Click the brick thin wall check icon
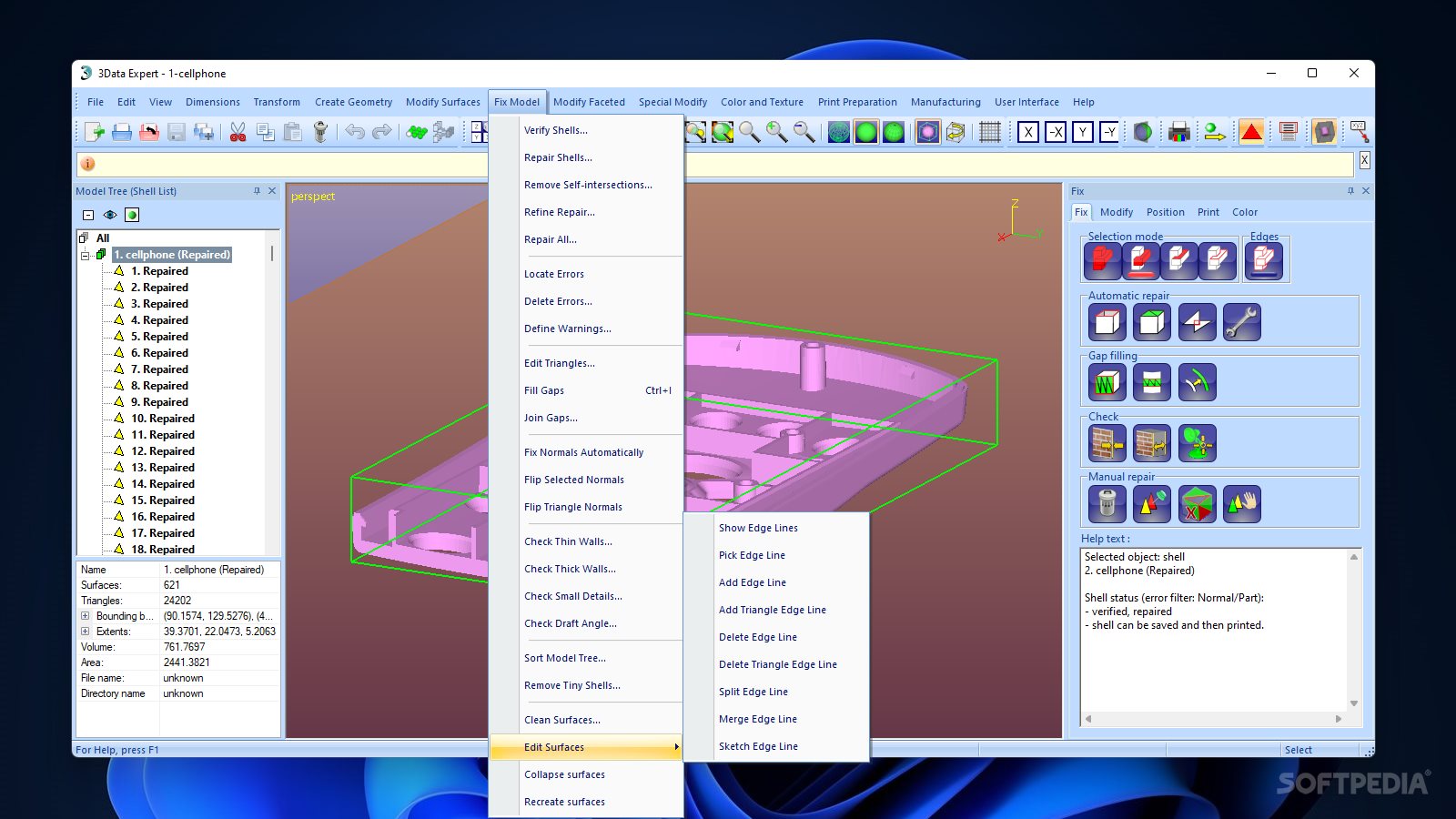The height and width of the screenshot is (819, 1456). (1107, 443)
